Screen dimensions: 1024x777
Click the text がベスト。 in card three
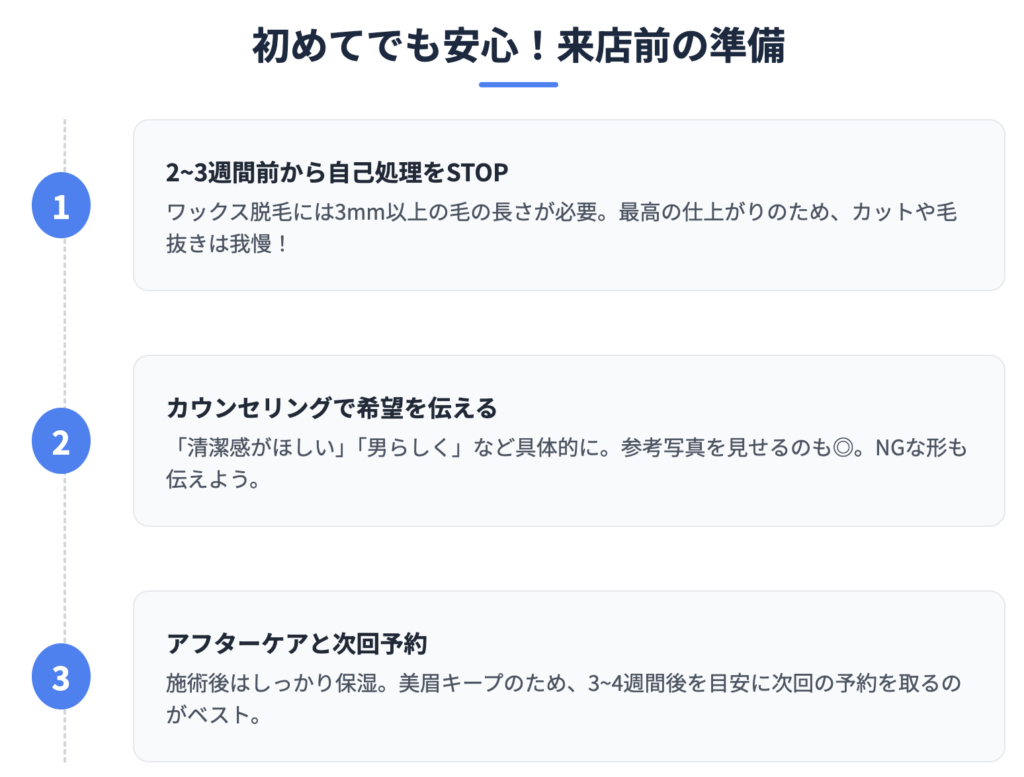click(x=214, y=716)
